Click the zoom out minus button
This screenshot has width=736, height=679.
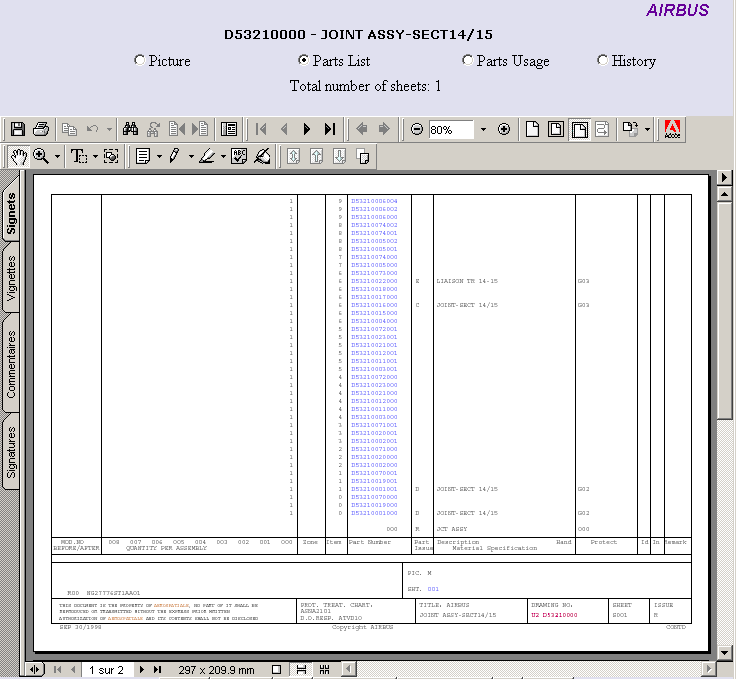[416, 129]
